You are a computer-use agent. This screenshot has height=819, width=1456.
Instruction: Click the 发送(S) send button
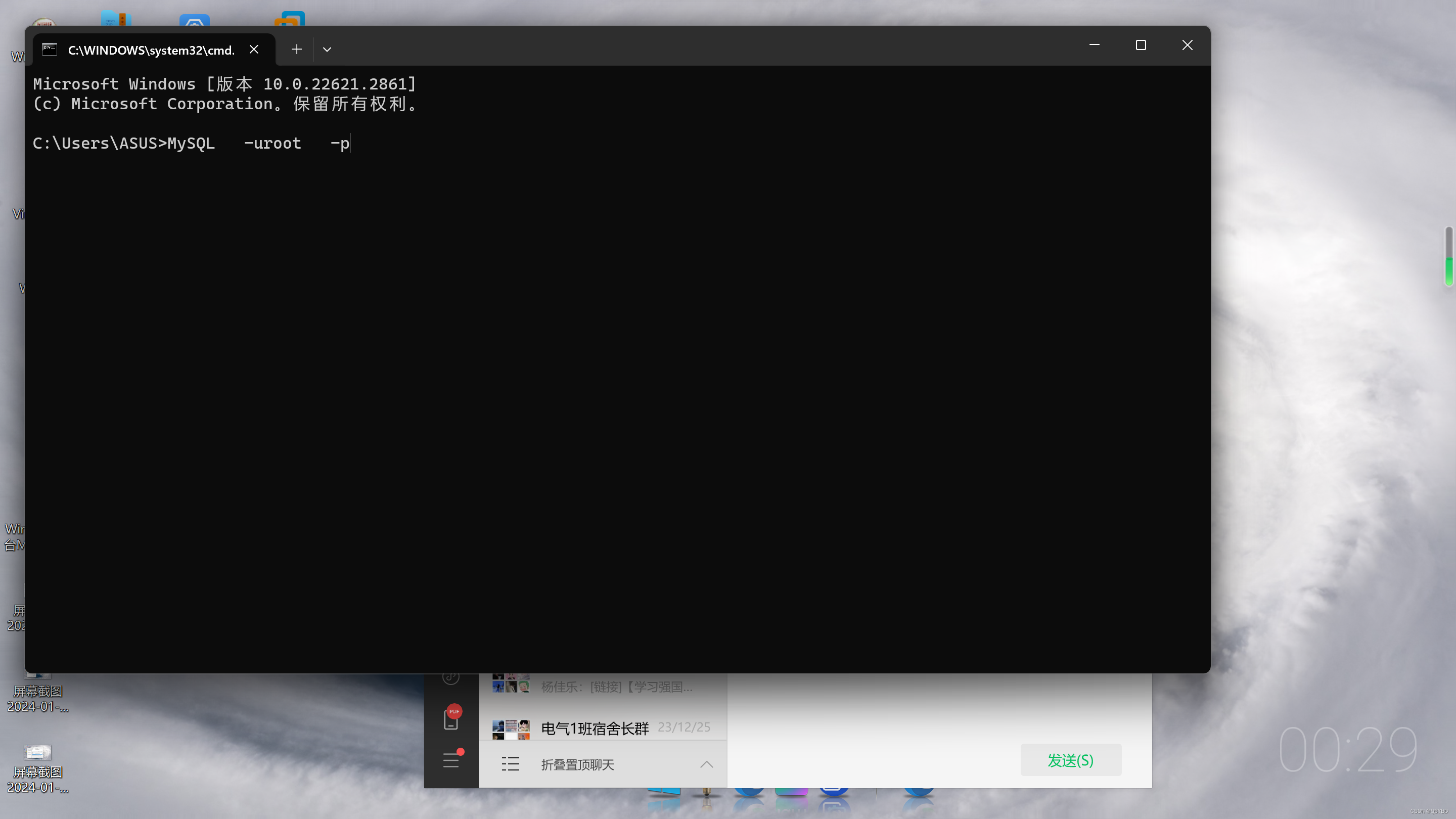[x=1071, y=760]
